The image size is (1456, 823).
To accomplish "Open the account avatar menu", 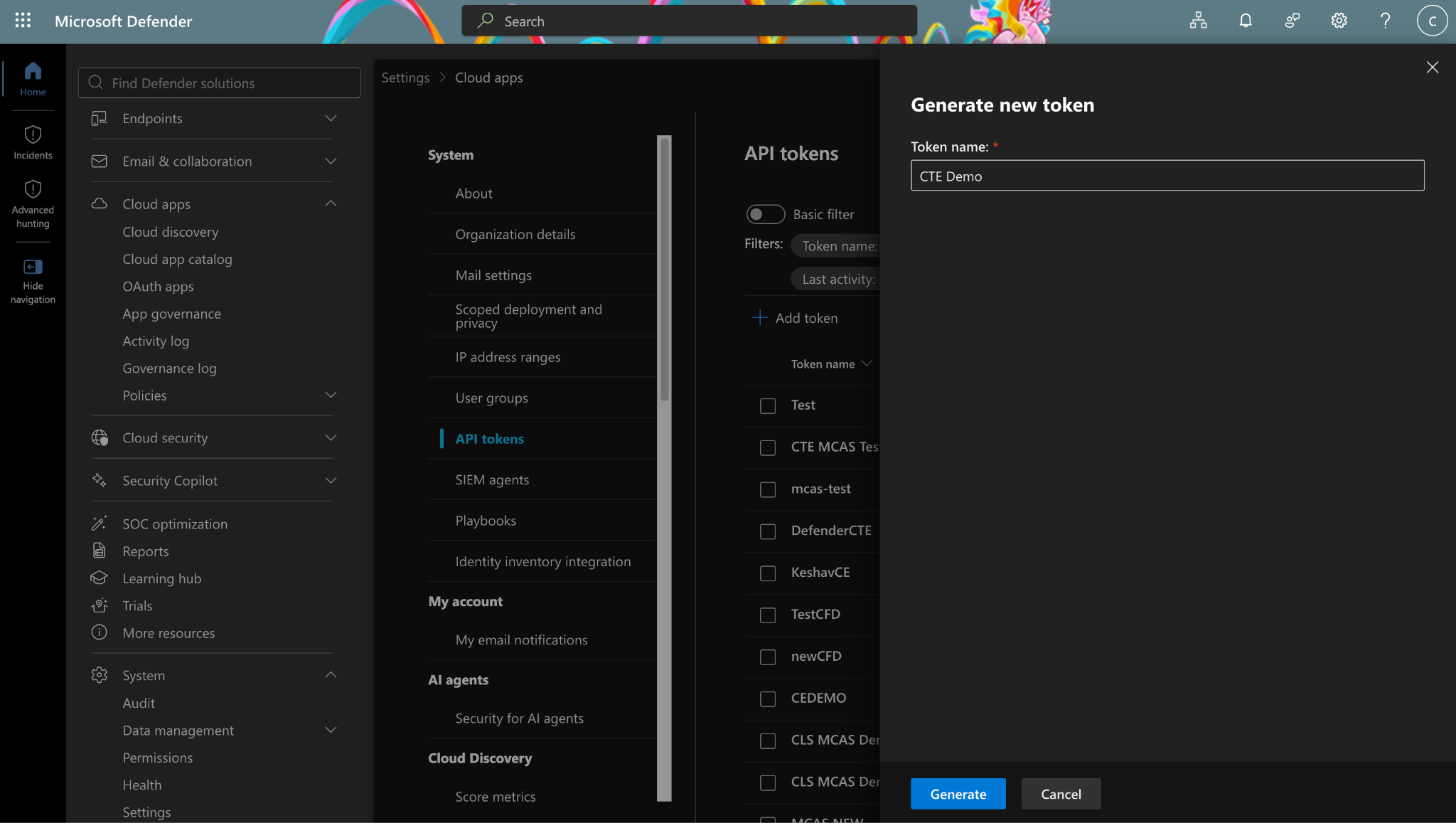I will click(1432, 21).
